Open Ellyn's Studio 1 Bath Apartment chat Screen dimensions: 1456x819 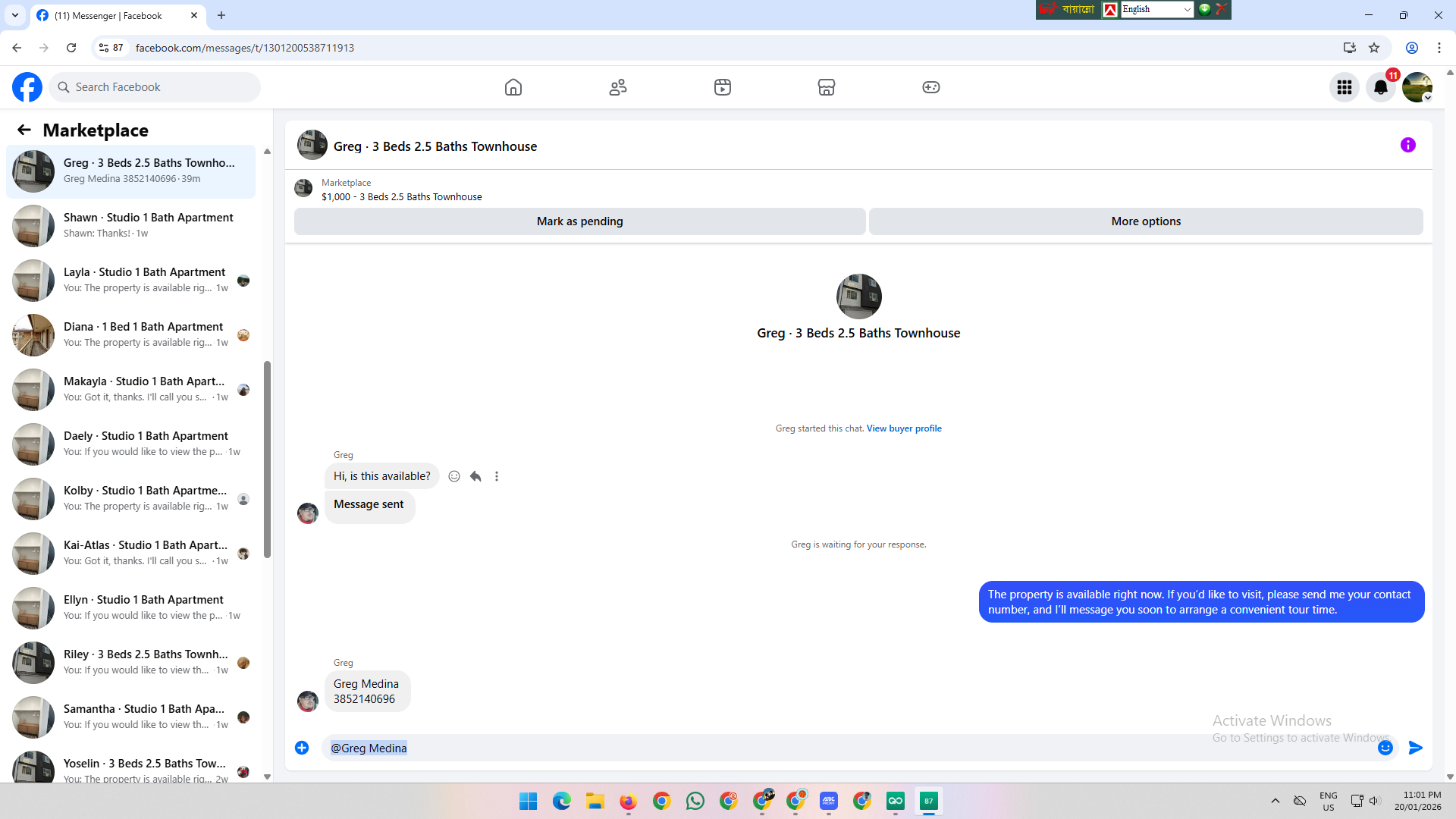pos(130,608)
